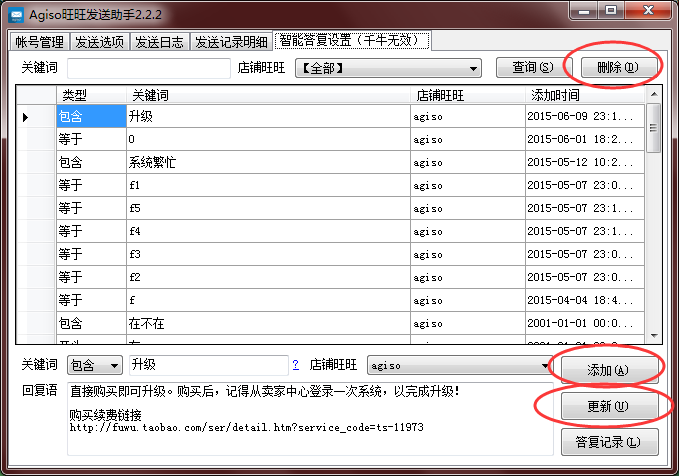Image resolution: width=679 pixels, height=476 pixels.
Task: Click the date cell 2001-01-01
Action: (585, 323)
